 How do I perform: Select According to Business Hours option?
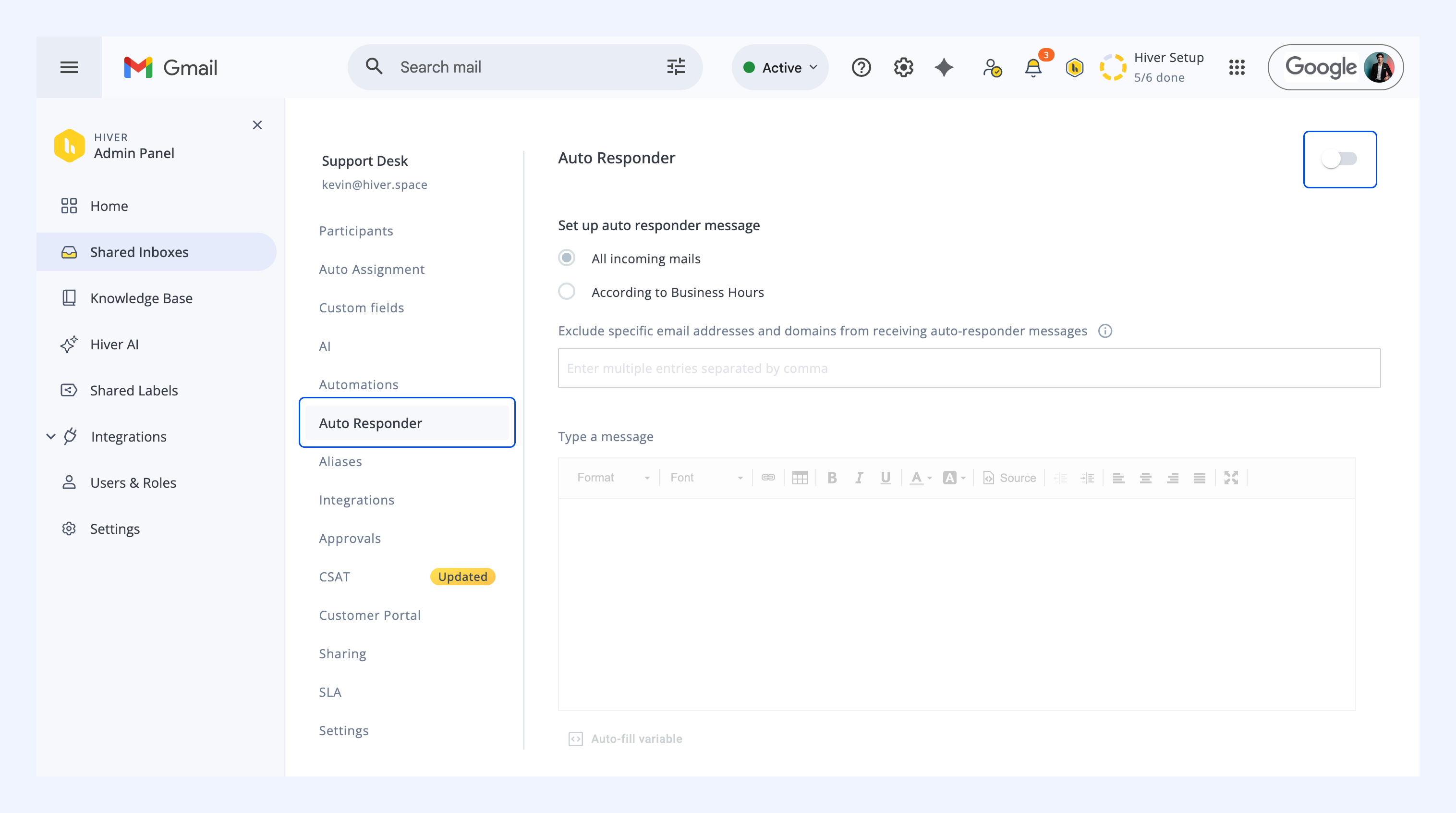click(567, 292)
